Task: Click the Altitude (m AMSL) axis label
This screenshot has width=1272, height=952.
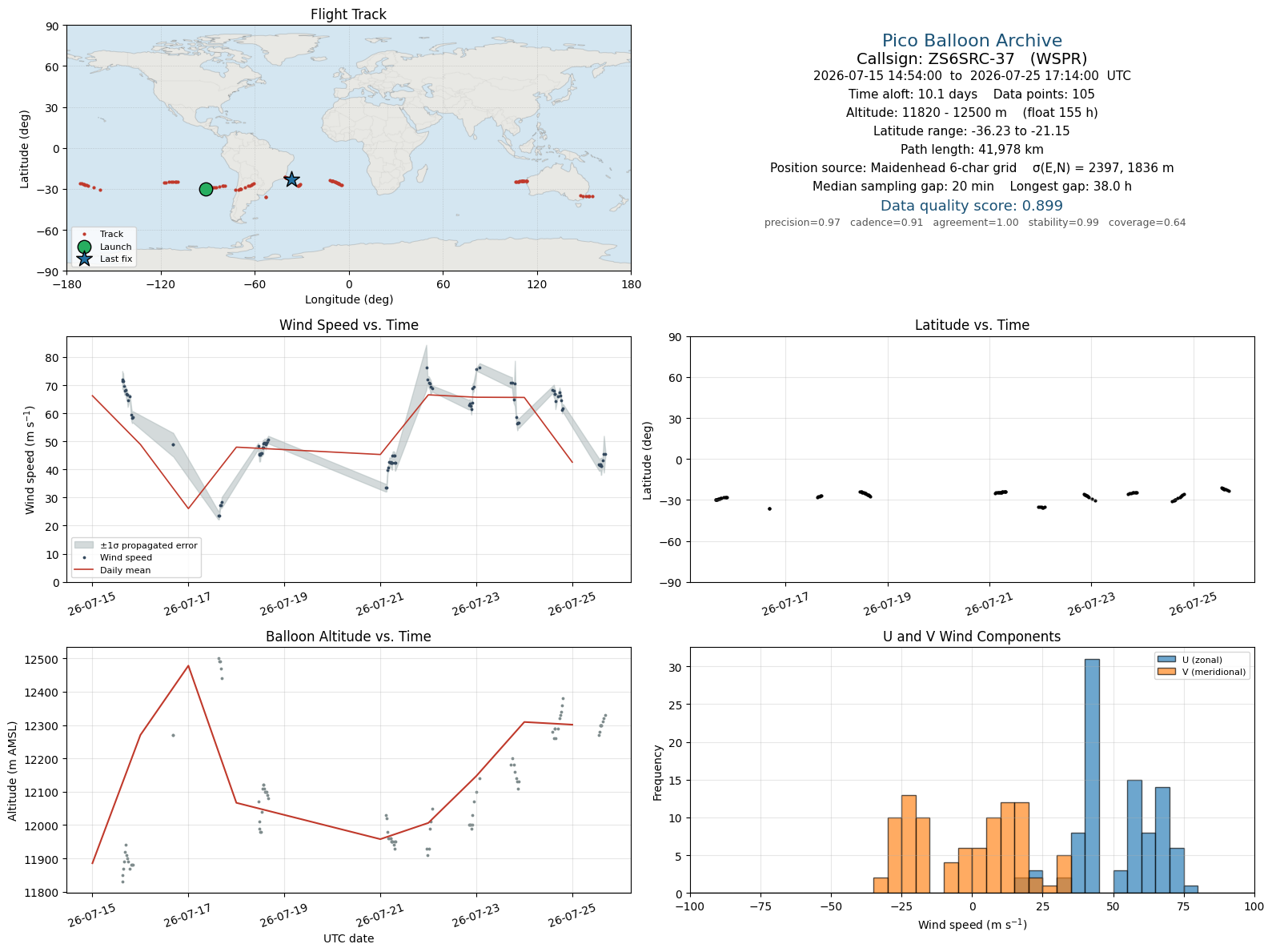Action: [x=13, y=769]
